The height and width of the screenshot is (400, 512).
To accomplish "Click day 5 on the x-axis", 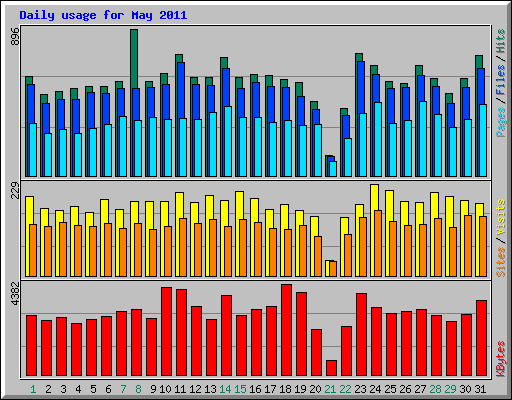I will pyautogui.click(x=93, y=389).
